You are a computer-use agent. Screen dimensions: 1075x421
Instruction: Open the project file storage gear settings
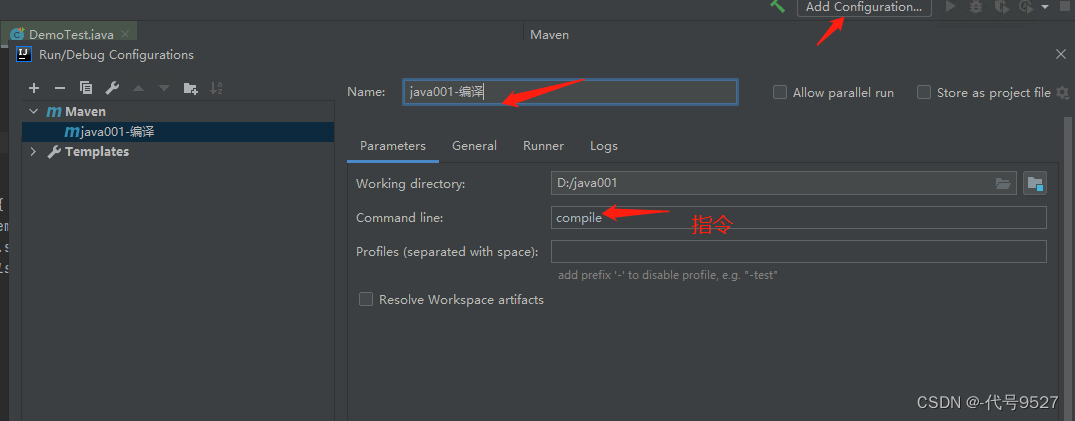1061,92
